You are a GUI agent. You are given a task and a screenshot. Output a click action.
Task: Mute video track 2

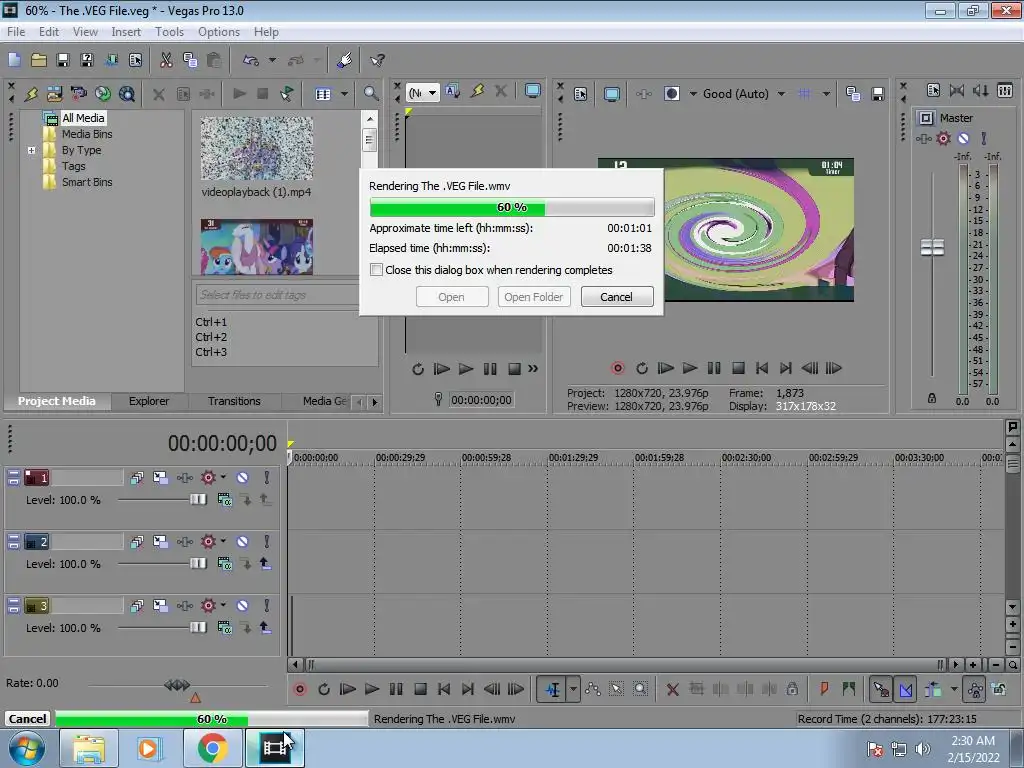pos(242,541)
